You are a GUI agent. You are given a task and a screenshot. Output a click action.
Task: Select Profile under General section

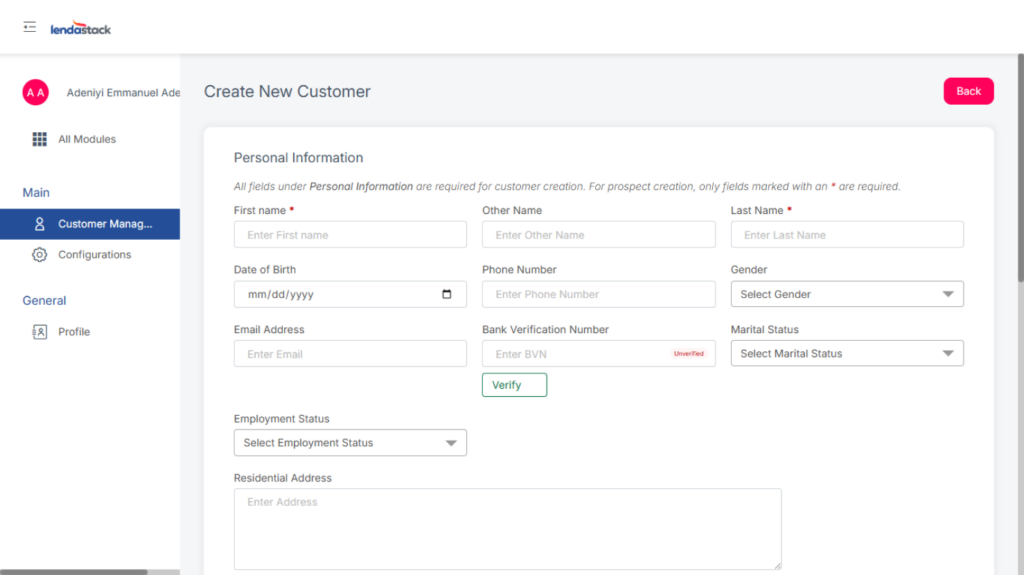coord(74,332)
